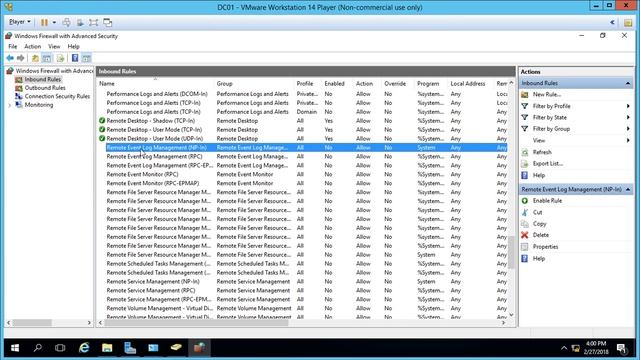Click the Properties action link

click(545, 247)
